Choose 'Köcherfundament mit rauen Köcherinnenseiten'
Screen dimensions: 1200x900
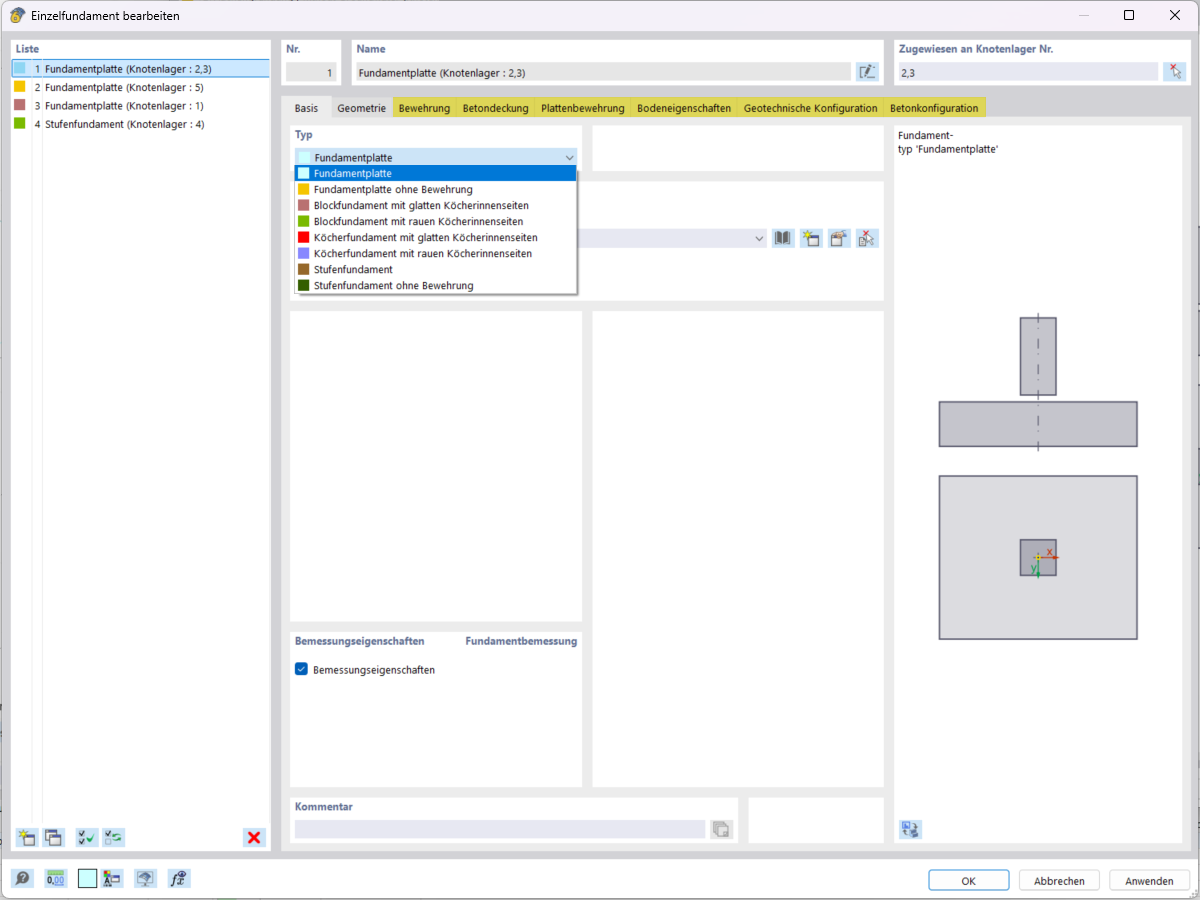(x=436, y=253)
